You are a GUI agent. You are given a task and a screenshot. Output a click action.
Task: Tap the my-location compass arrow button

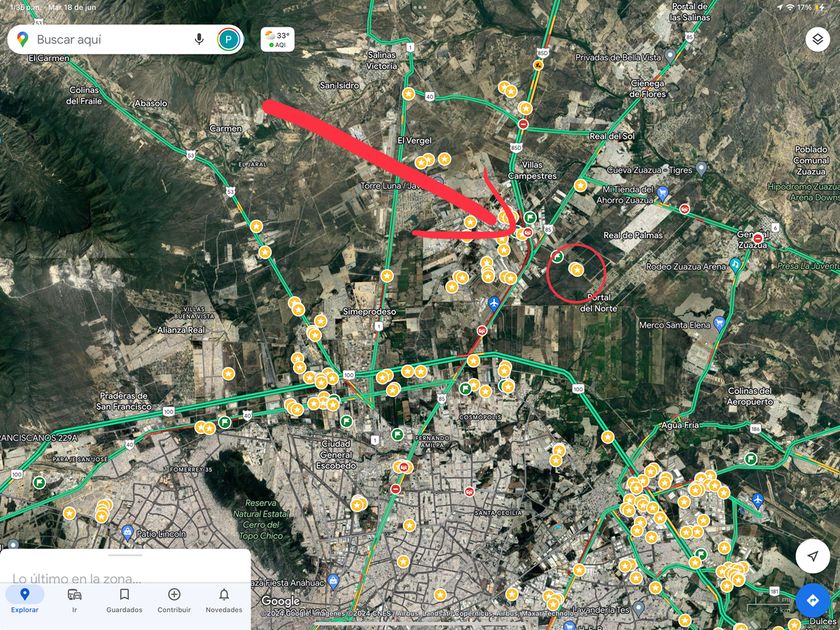click(813, 556)
